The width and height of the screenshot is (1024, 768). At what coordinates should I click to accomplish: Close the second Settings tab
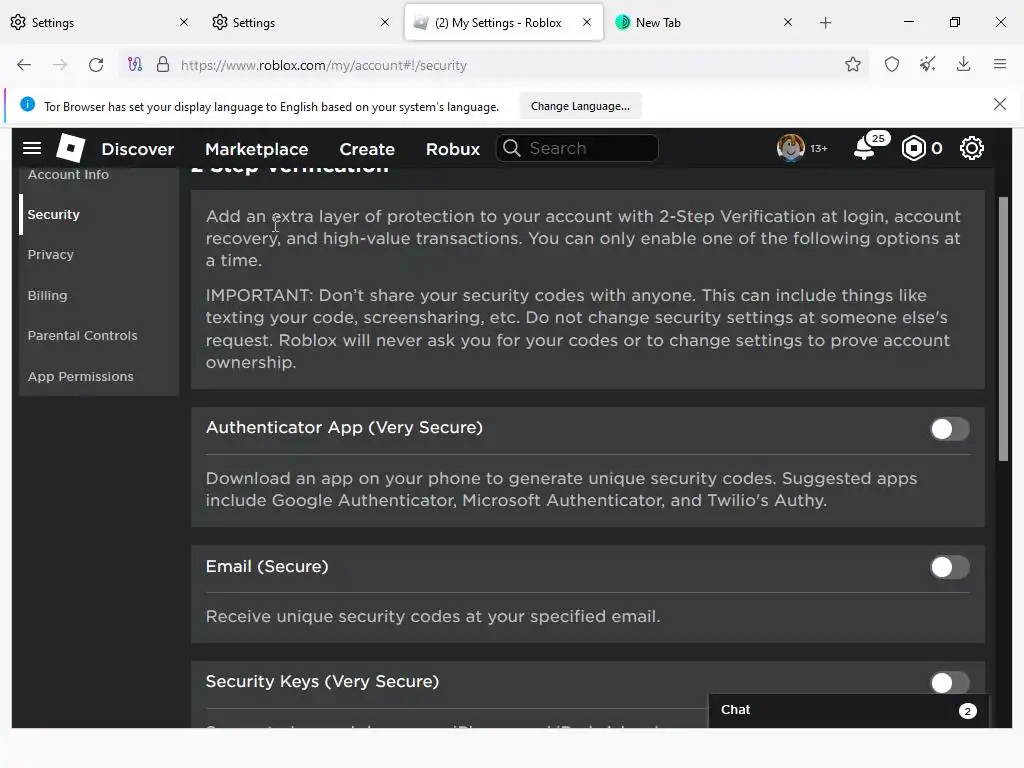point(385,22)
